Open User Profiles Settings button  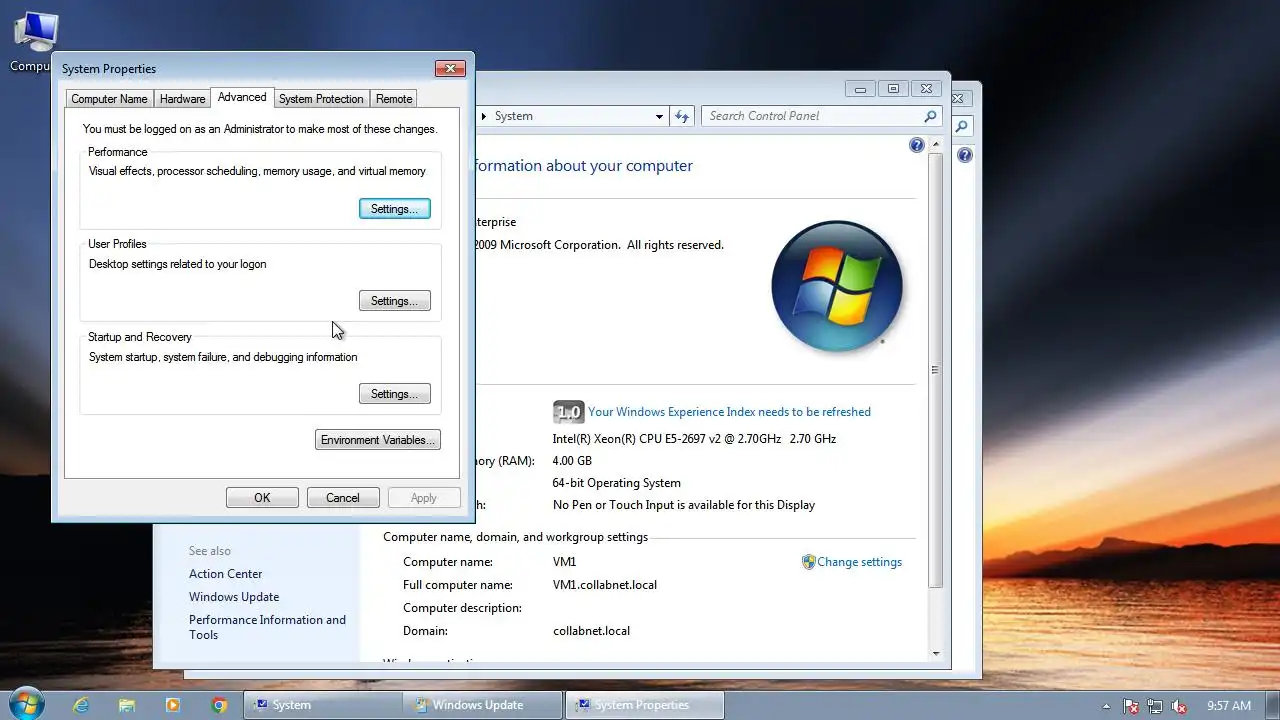[x=394, y=301]
